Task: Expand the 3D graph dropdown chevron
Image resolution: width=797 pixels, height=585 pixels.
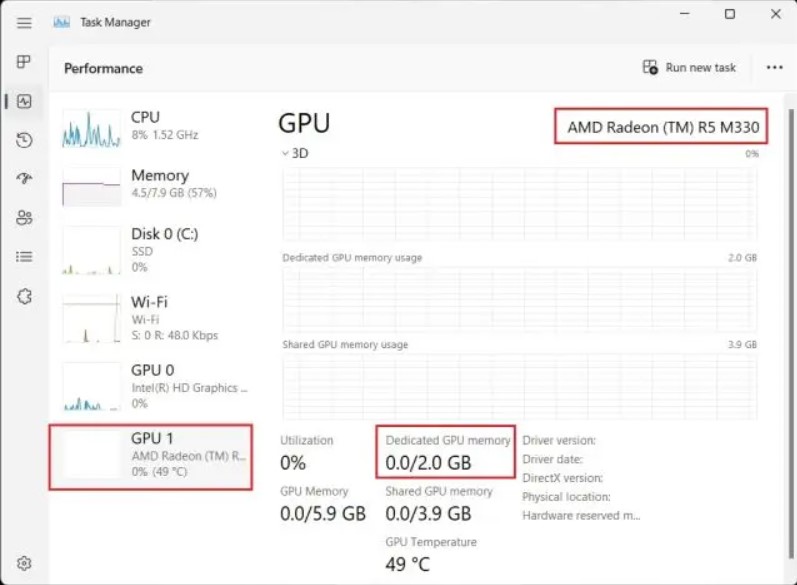Action: [286, 153]
